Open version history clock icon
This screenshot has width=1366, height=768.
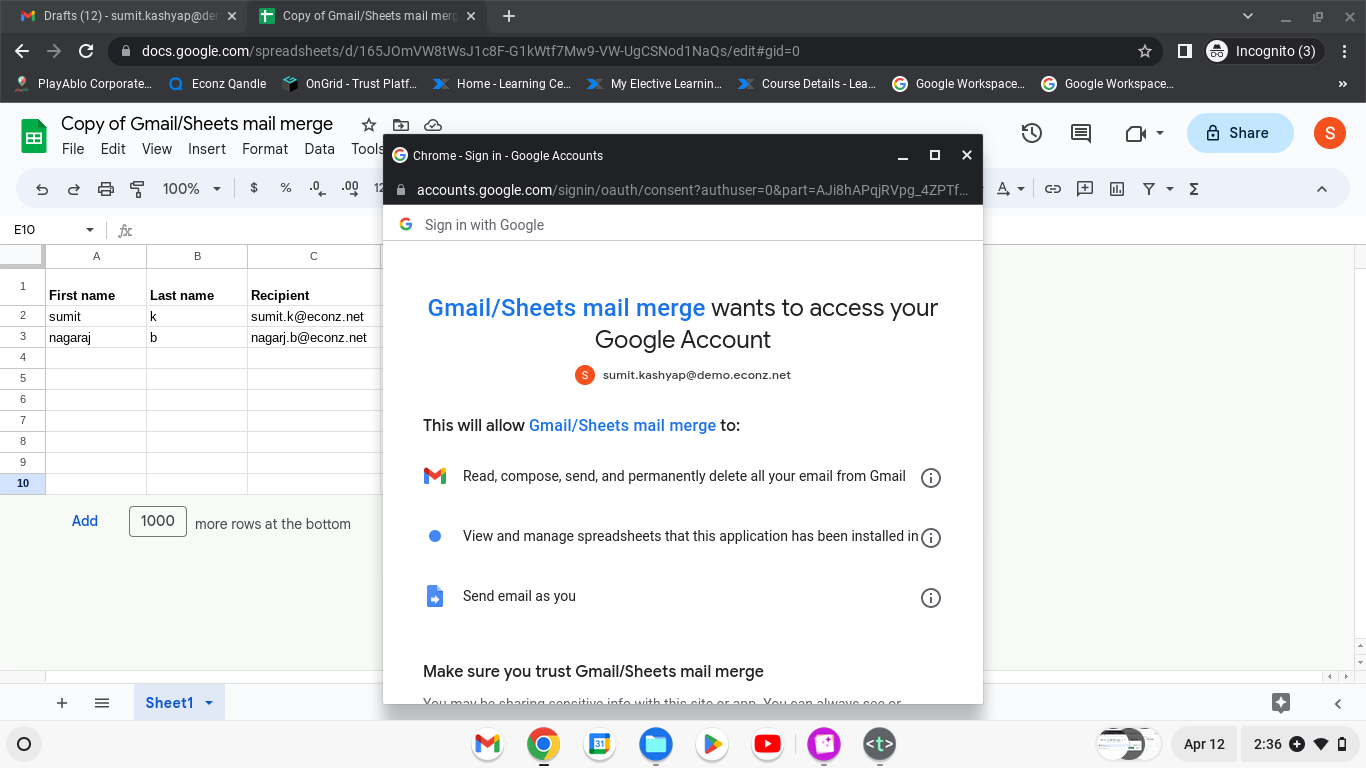point(1032,133)
